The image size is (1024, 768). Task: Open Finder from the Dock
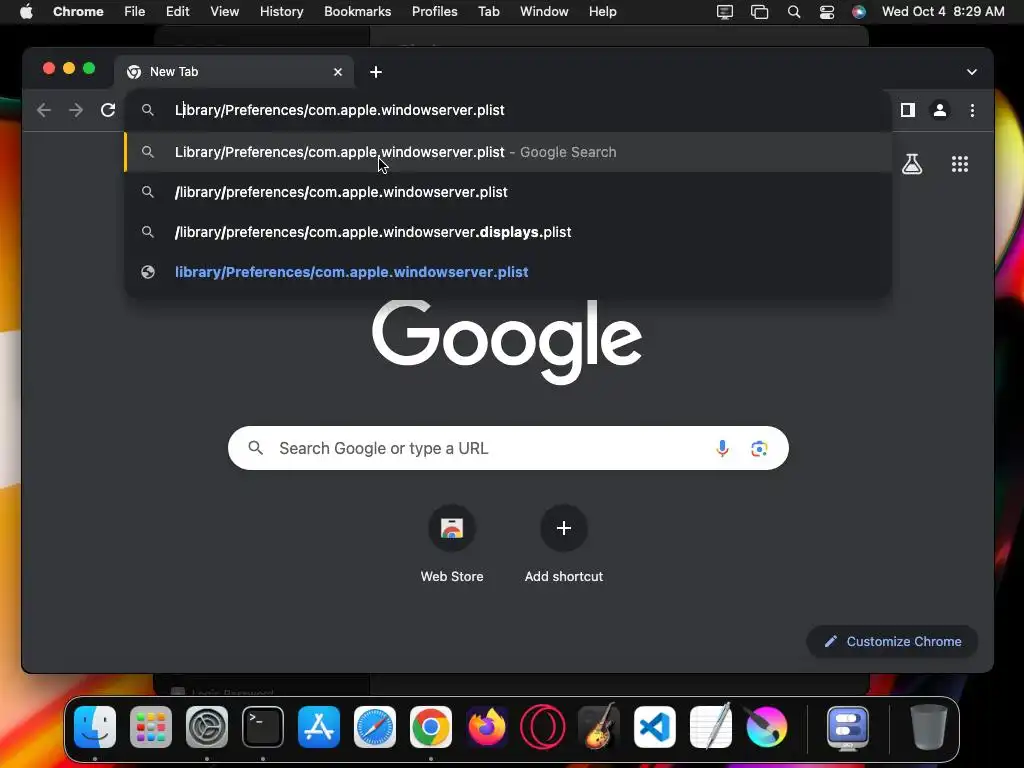pyautogui.click(x=95, y=727)
